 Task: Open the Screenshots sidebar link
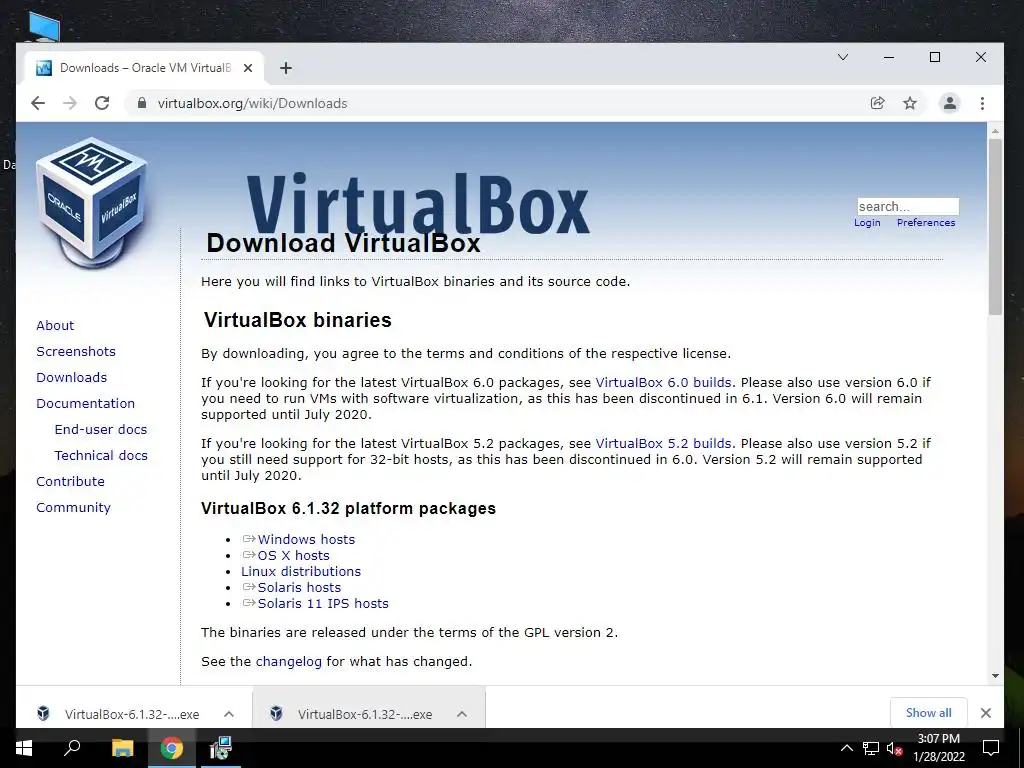click(76, 351)
